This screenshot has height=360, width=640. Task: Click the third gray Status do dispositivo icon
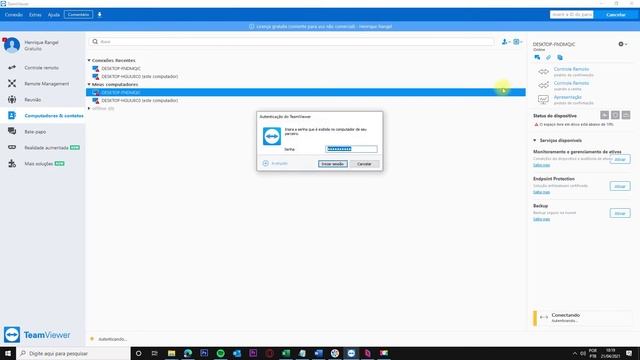click(626, 115)
